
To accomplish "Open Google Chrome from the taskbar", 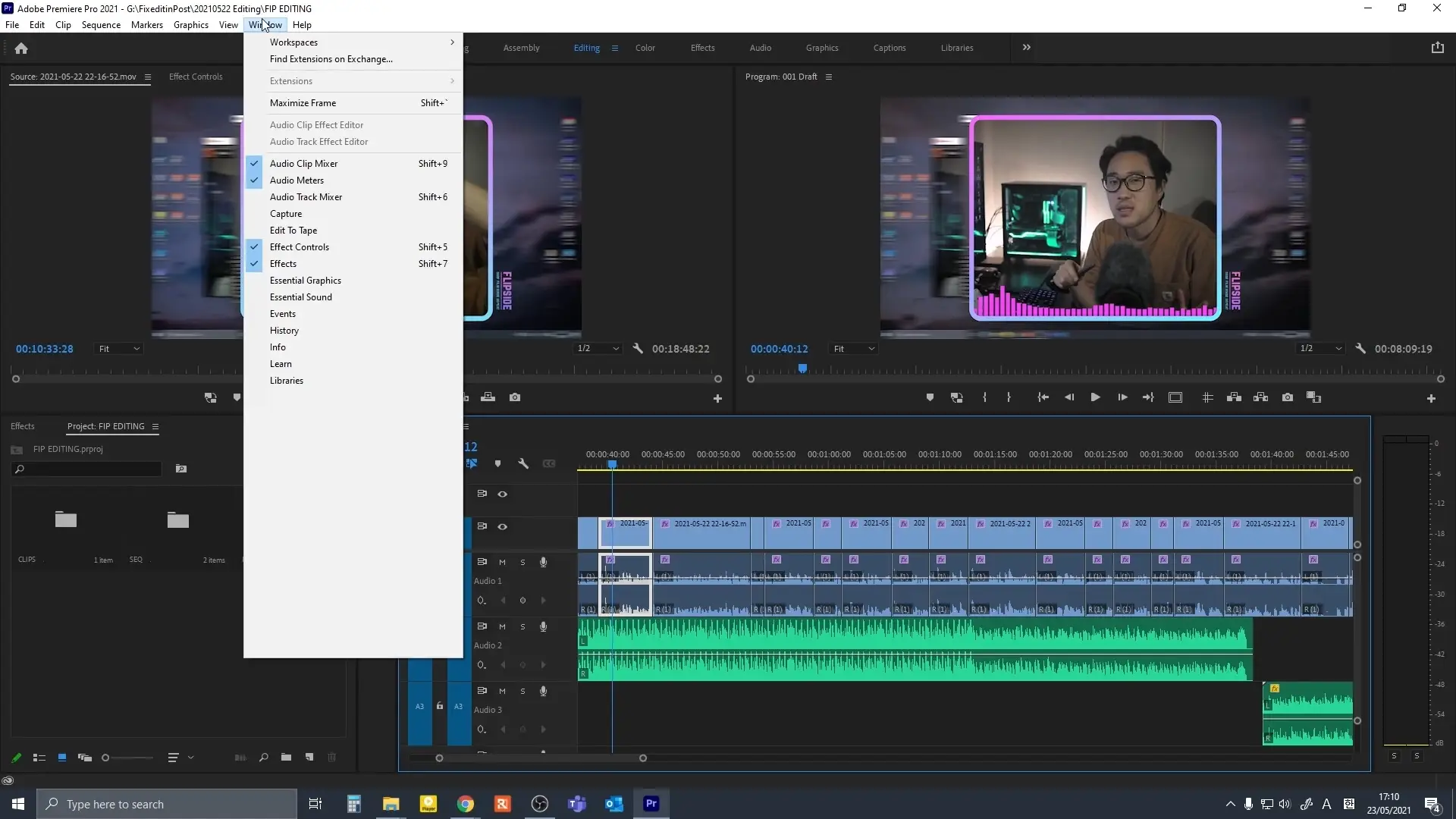I will [x=466, y=804].
